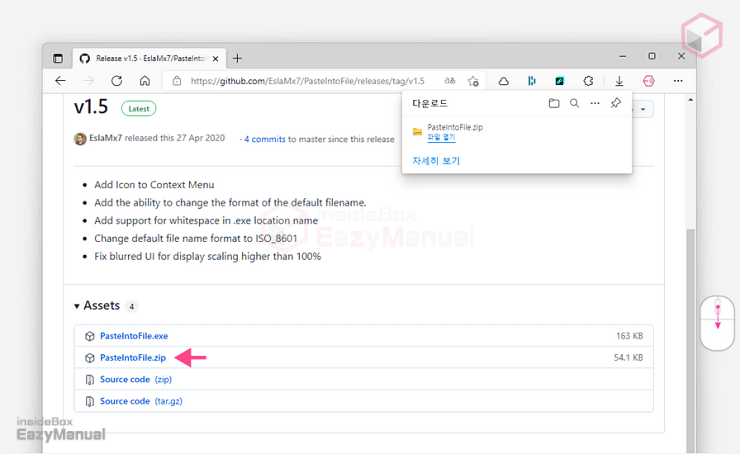Screen dimensions: 740x454
Task: Click the Assets count badge 4
Action: coord(132,306)
